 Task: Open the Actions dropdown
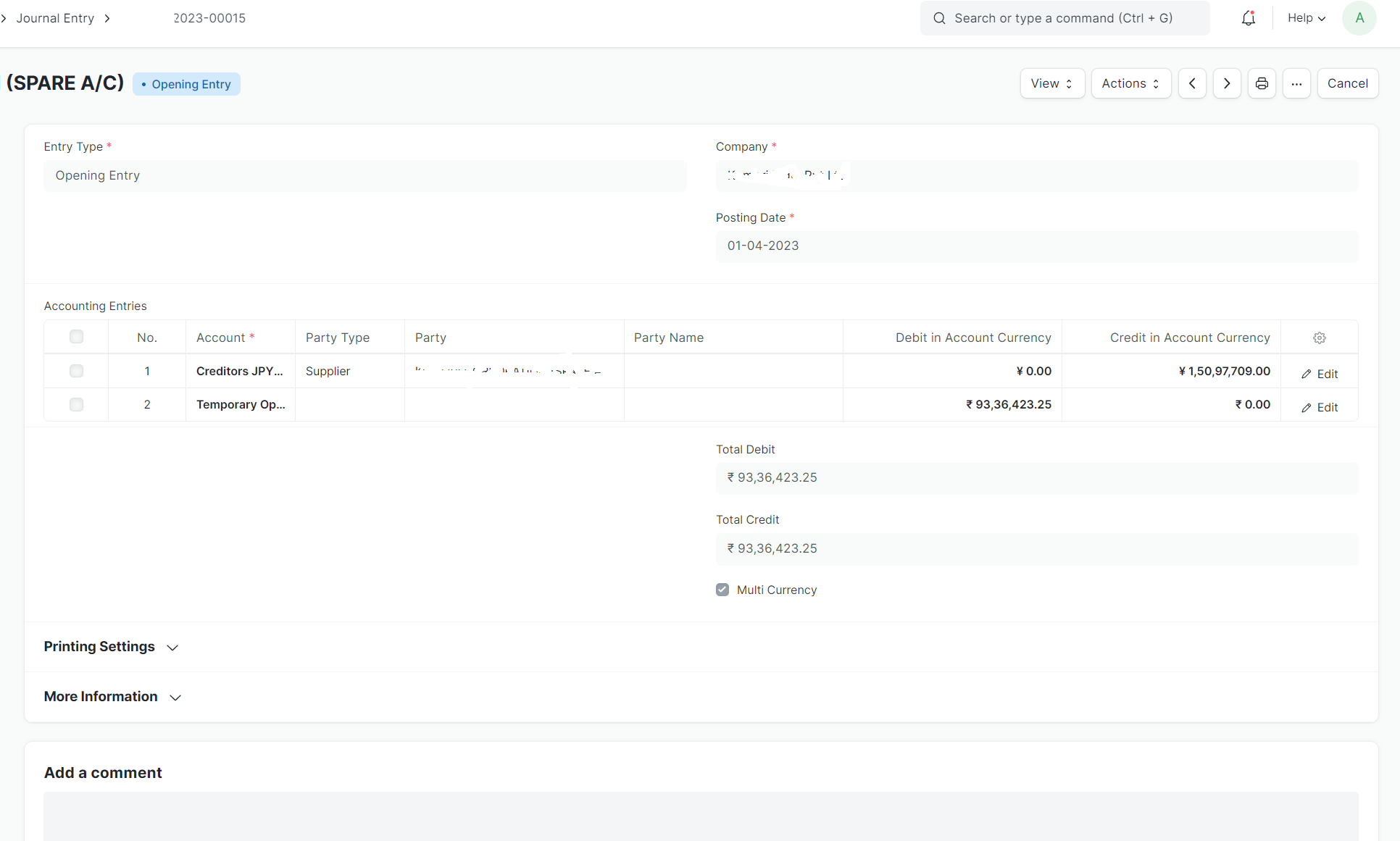click(x=1130, y=83)
